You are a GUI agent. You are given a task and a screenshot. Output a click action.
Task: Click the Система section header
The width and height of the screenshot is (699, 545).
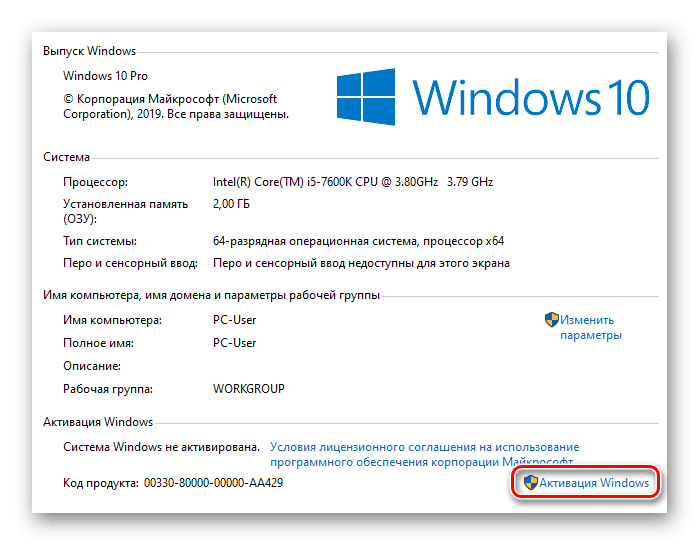[x=66, y=157]
